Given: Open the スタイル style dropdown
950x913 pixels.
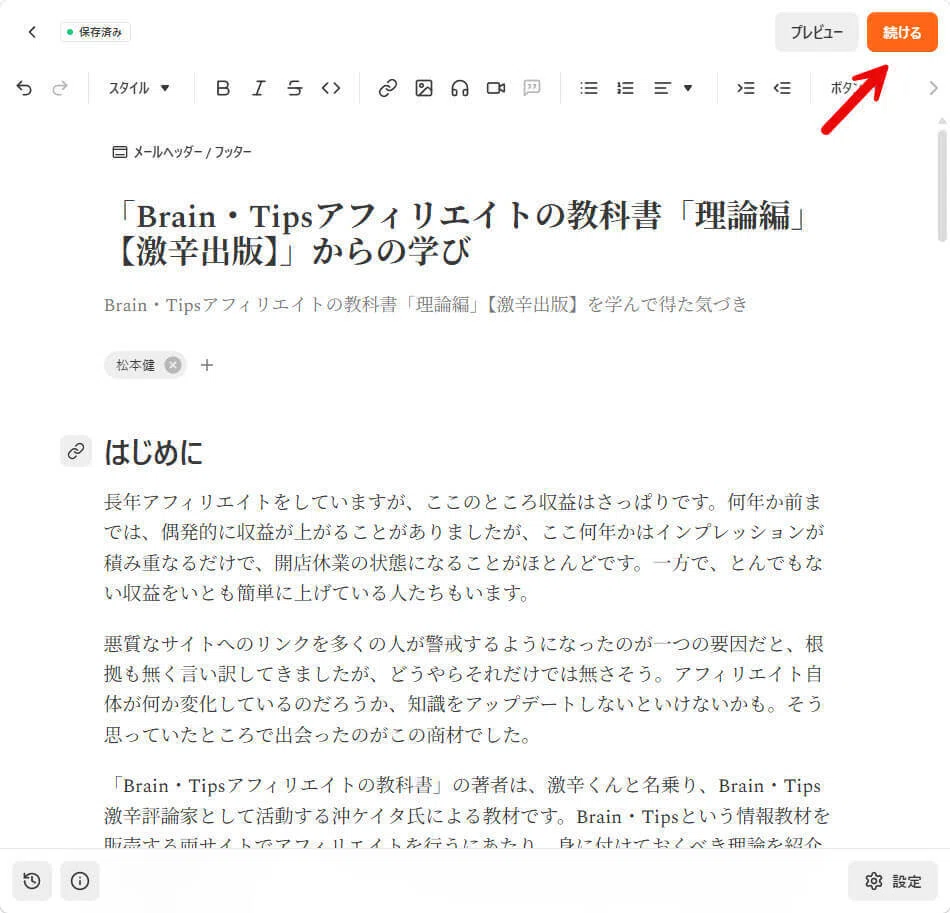Looking at the screenshot, I should click(139, 88).
